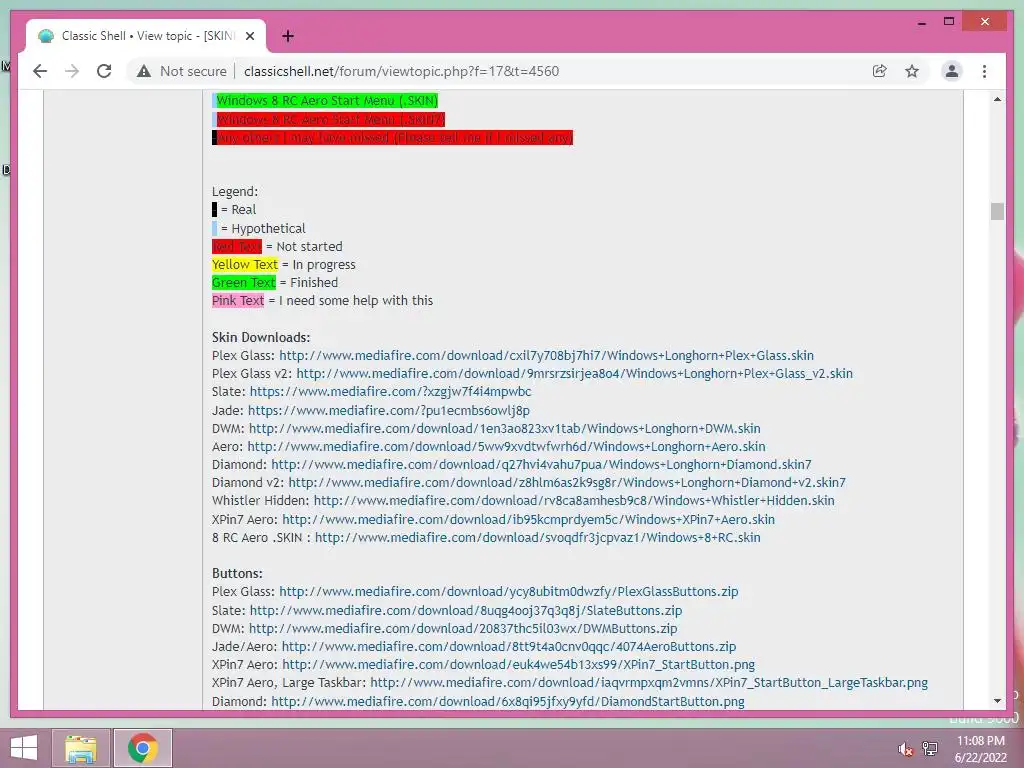
Task: Open the Chrome three-dot menu
Action: tap(984, 71)
